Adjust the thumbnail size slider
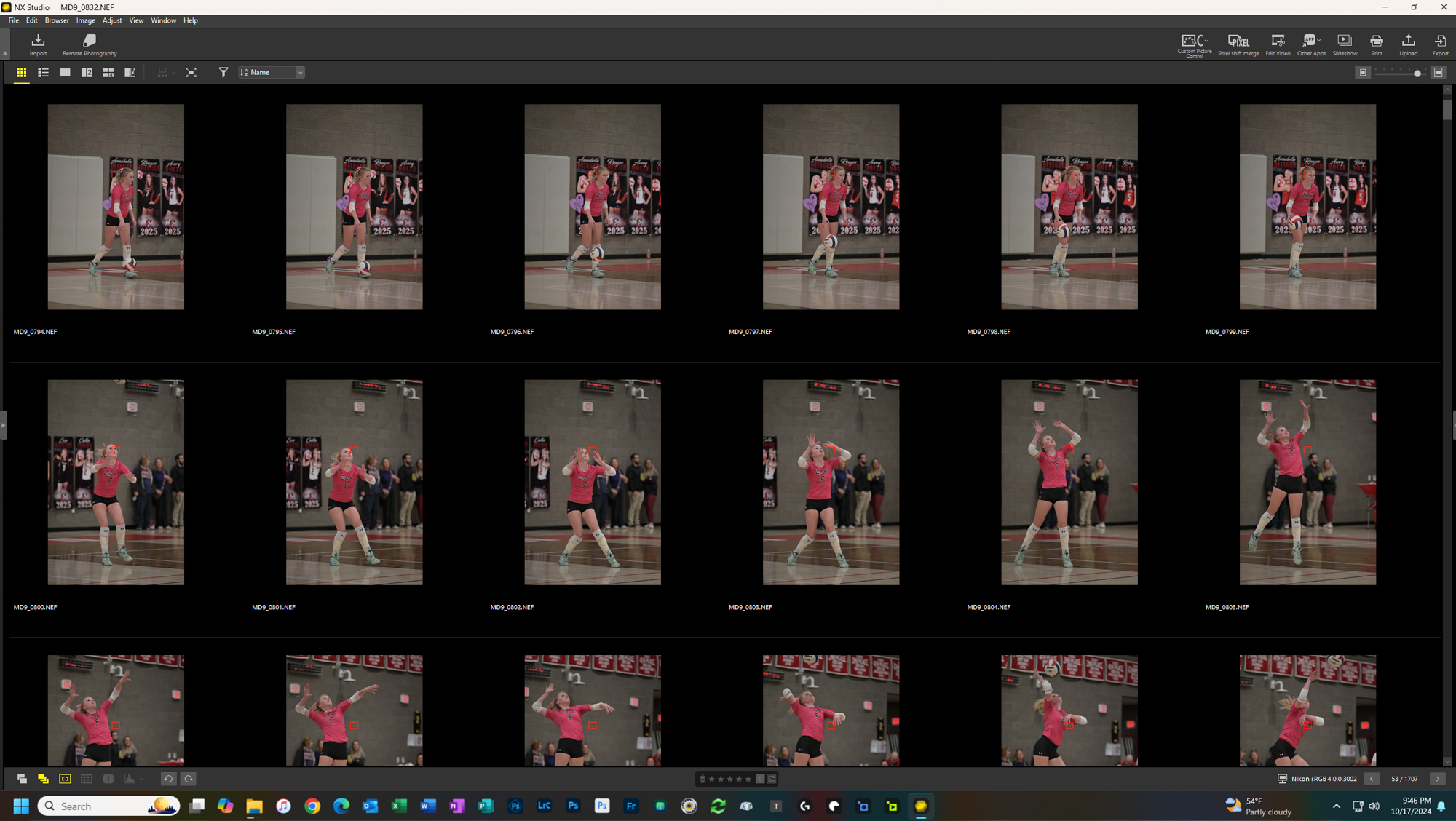 click(x=1417, y=73)
